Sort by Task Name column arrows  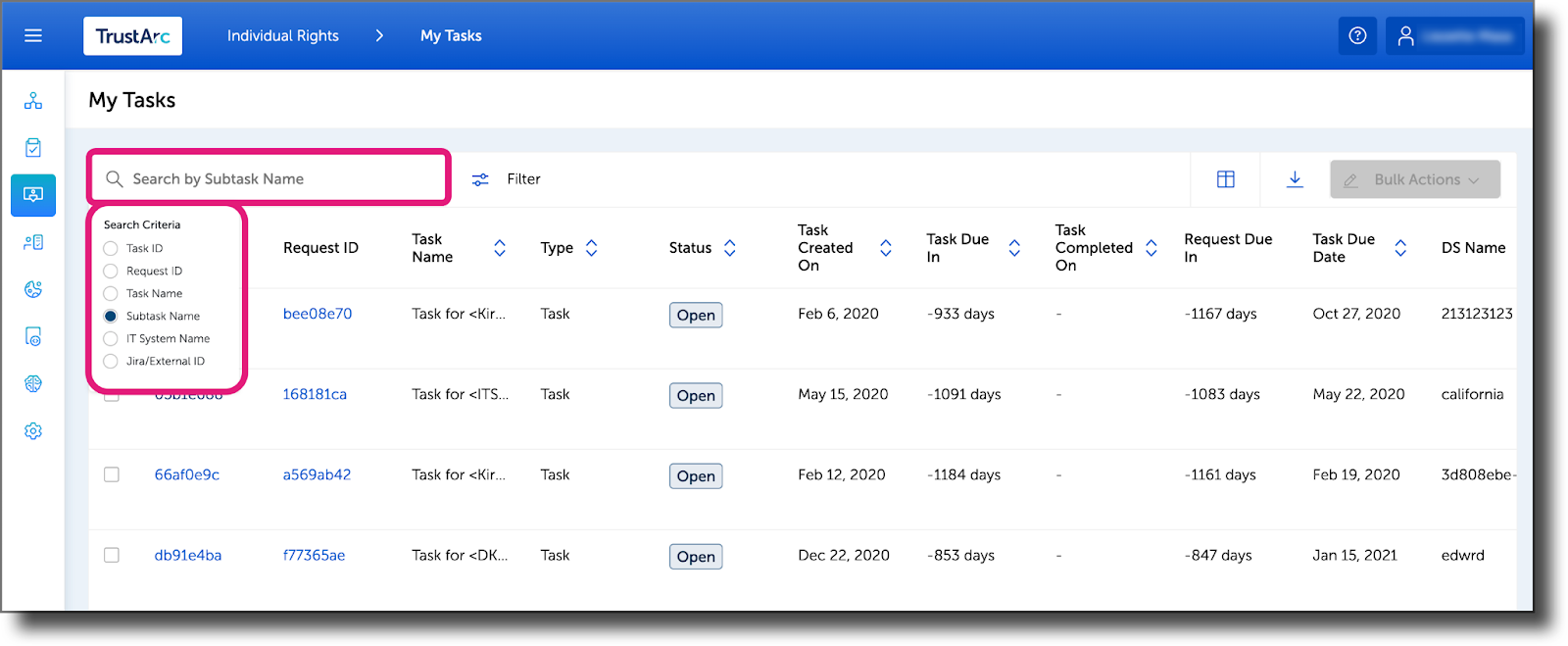click(x=500, y=248)
